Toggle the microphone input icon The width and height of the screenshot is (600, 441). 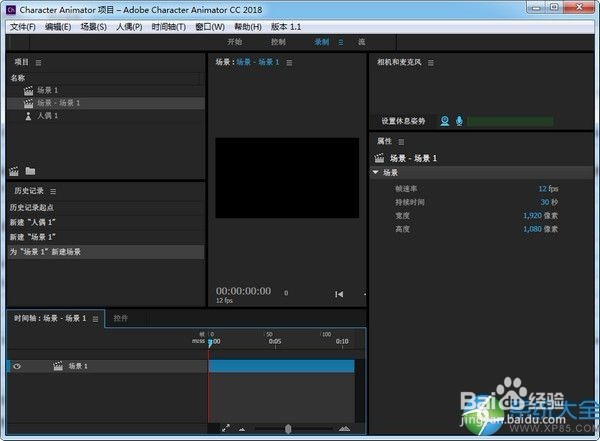click(x=459, y=121)
